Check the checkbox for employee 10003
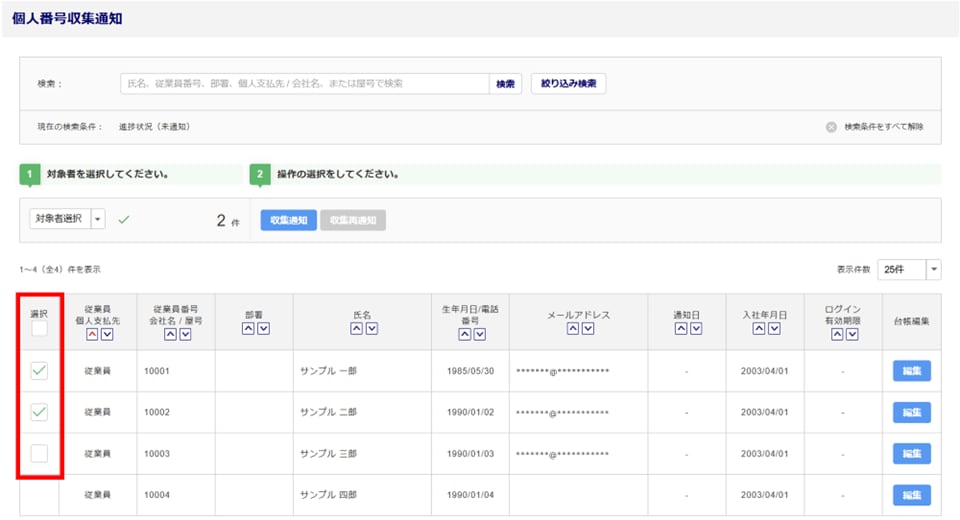 click(39, 454)
